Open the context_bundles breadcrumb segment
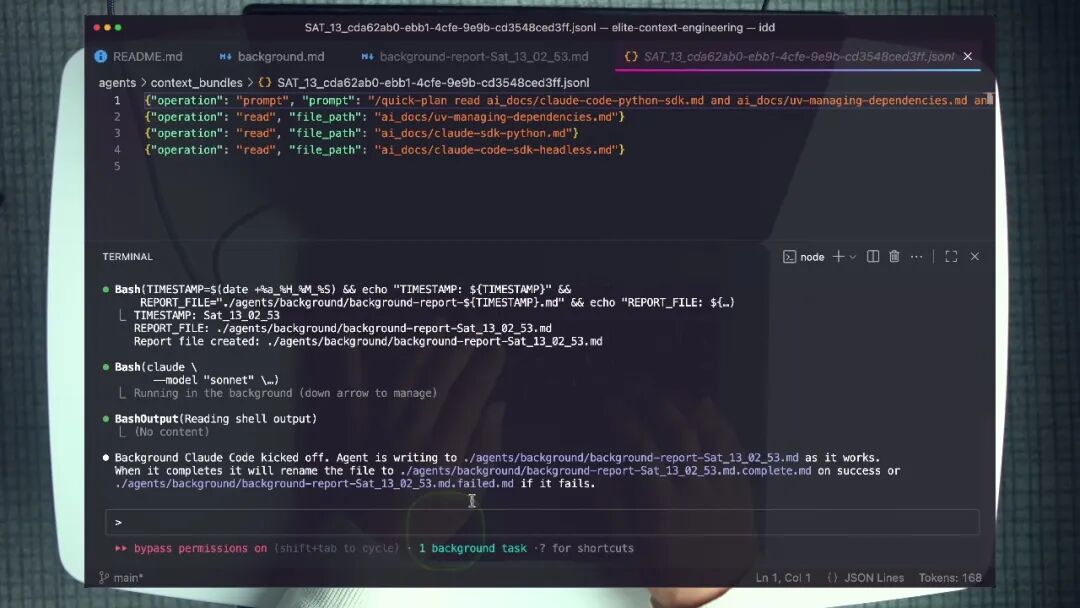1080x608 pixels. tap(196, 83)
